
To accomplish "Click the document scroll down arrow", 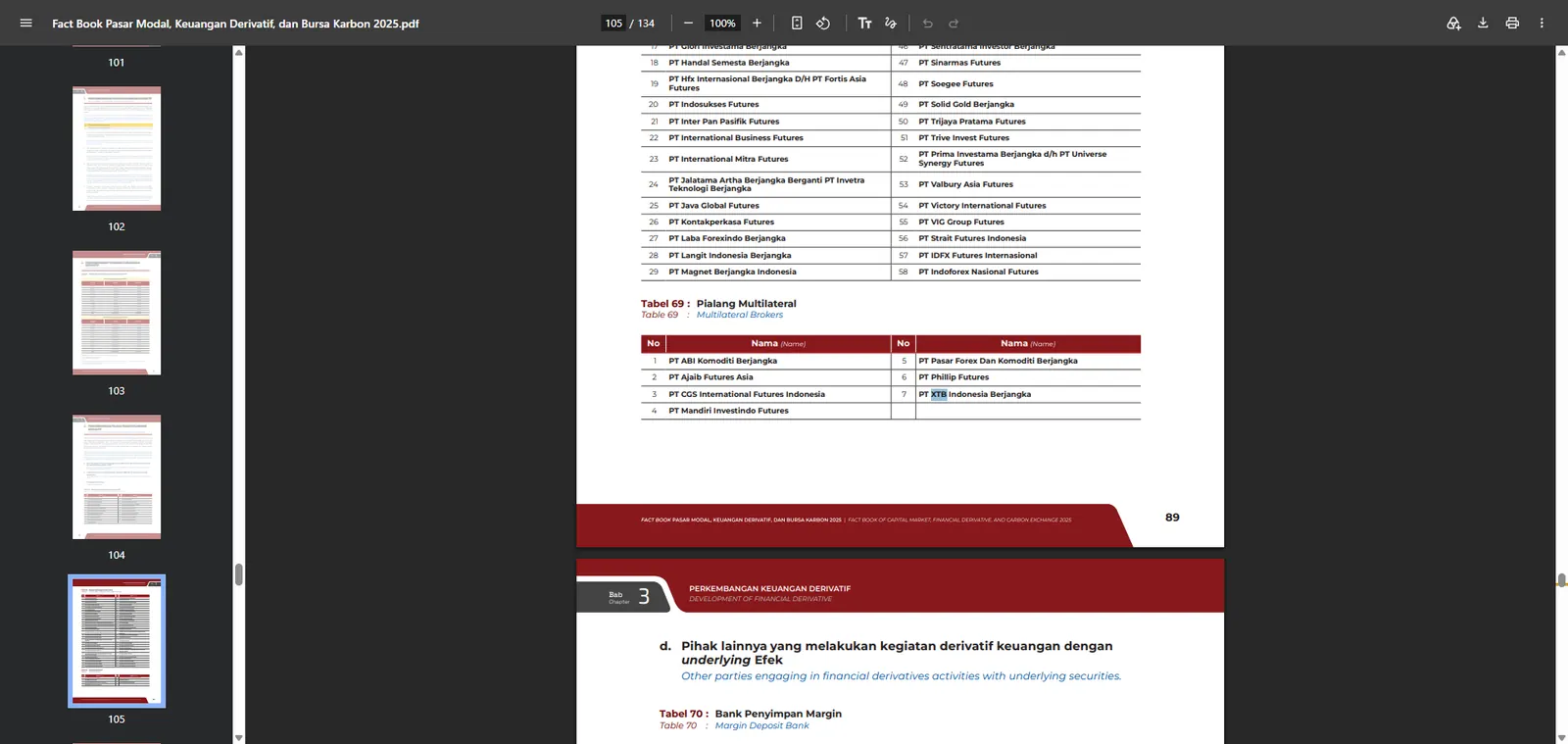I will coord(1561,737).
